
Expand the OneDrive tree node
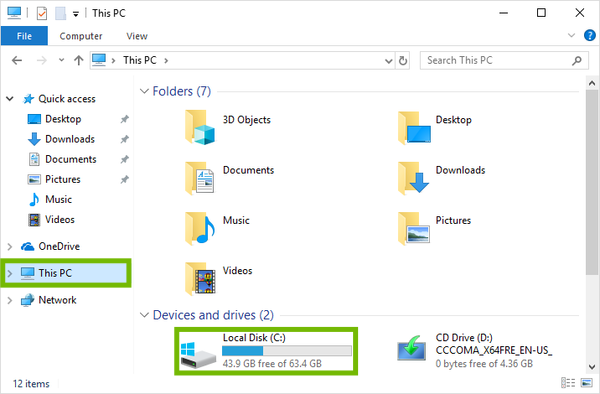pyautogui.click(x=10, y=247)
